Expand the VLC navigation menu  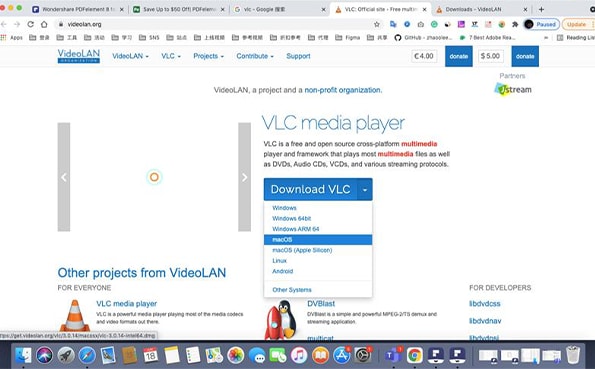[x=171, y=56]
